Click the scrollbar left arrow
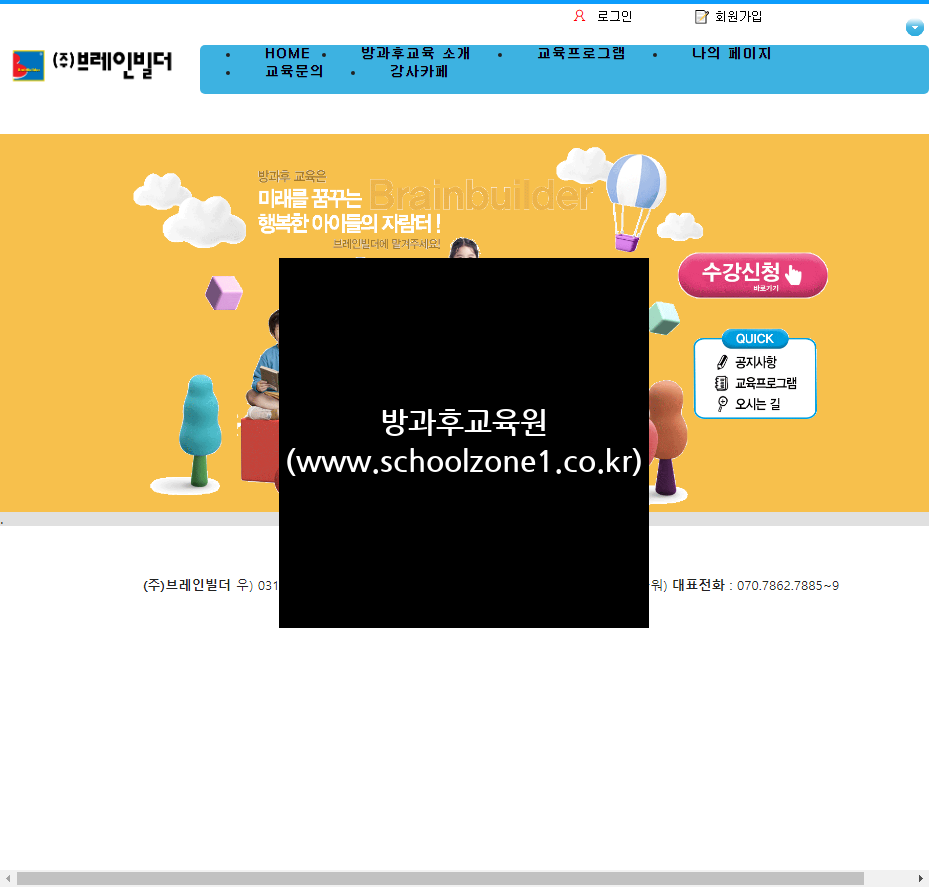The height and width of the screenshot is (887, 929). 7,878
